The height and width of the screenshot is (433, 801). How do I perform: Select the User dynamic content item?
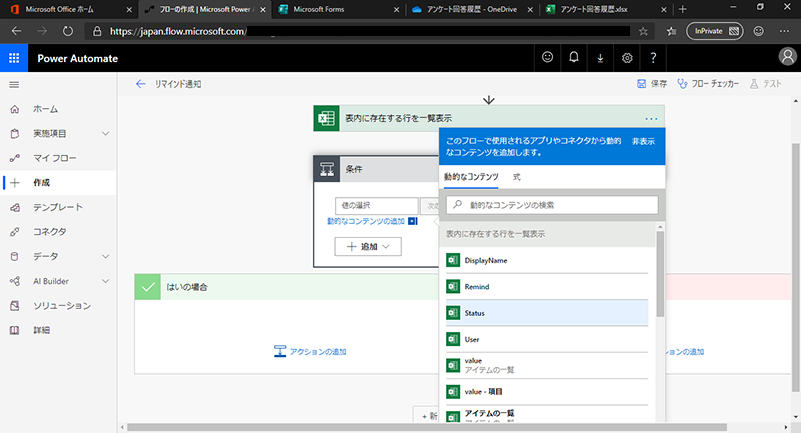(547, 339)
